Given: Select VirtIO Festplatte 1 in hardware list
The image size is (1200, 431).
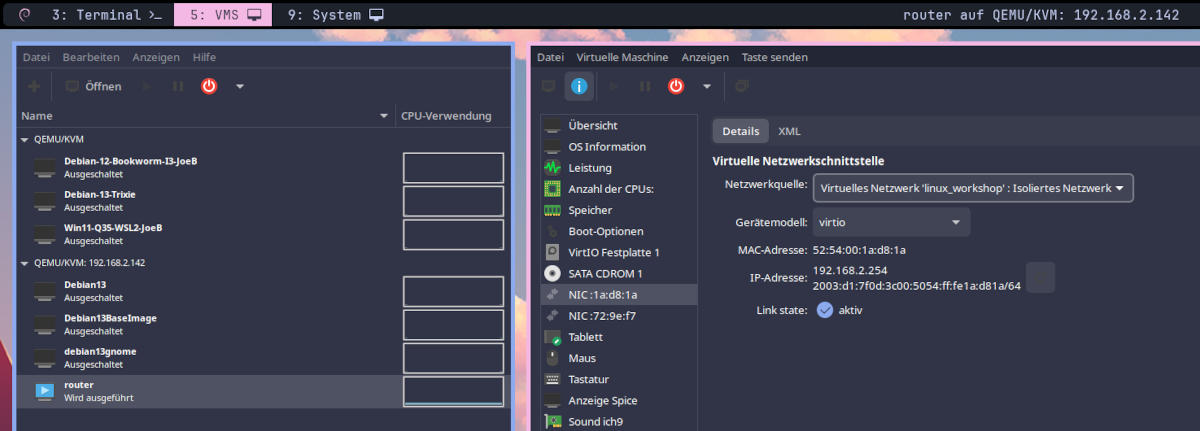Looking at the screenshot, I should 618,253.
